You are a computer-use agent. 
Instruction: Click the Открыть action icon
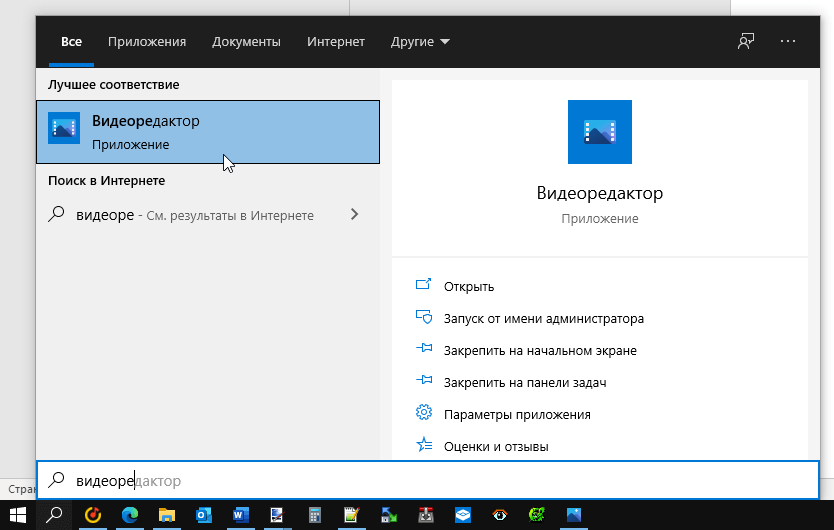click(x=423, y=284)
